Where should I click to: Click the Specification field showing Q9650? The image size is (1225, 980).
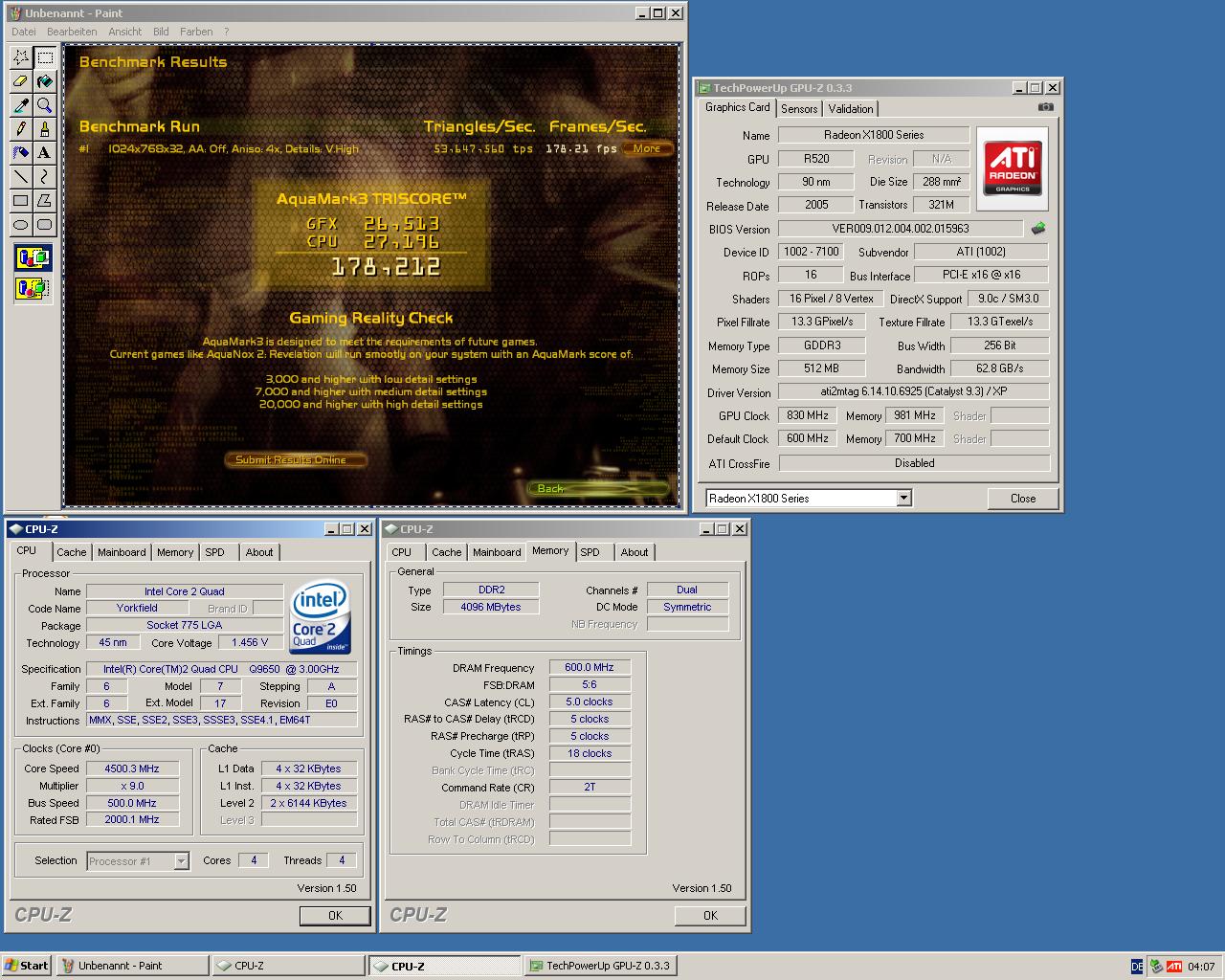tap(221, 669)
